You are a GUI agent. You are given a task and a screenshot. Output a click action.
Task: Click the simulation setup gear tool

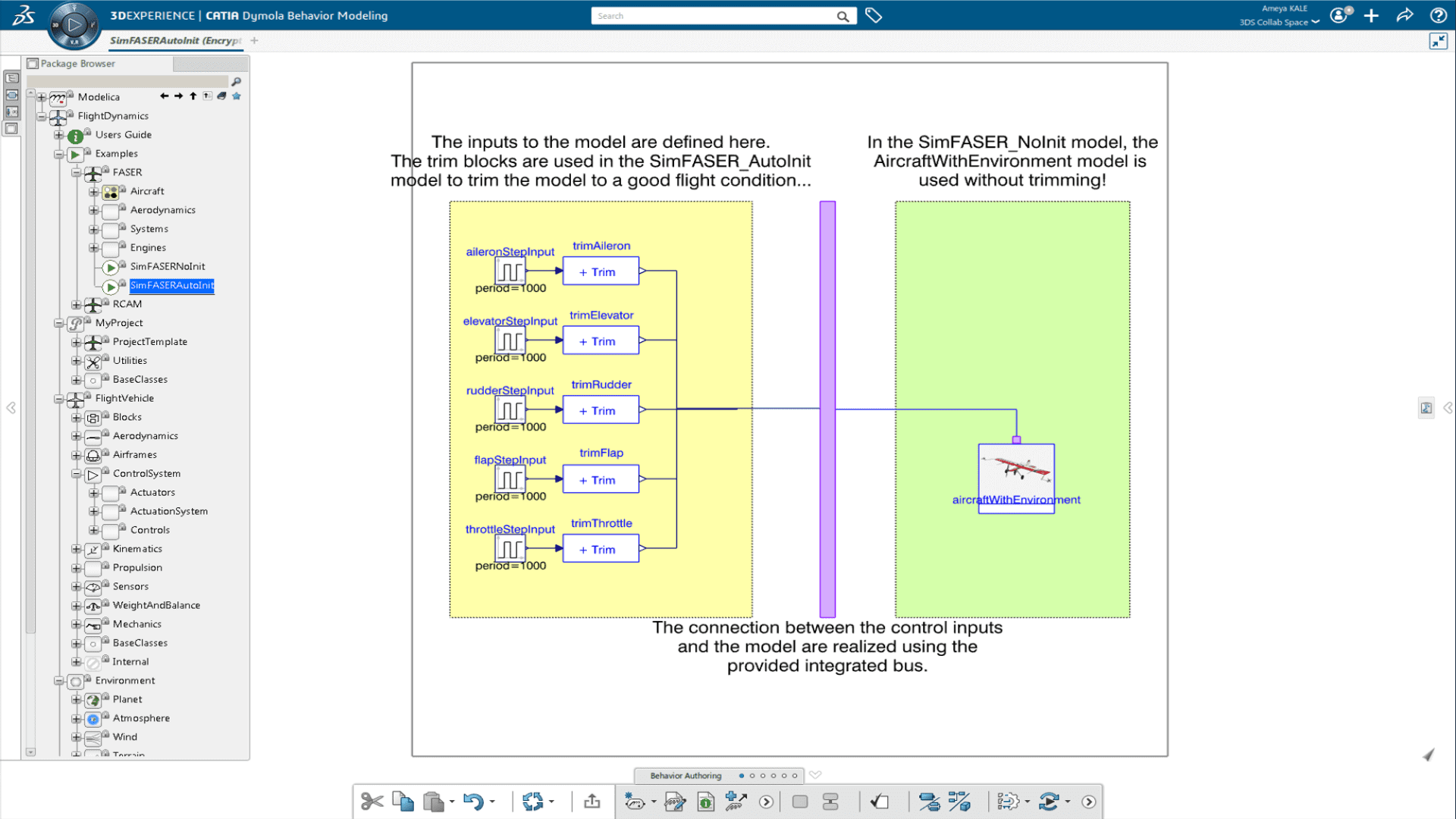pyautogui.click(x=1008, y=802)
